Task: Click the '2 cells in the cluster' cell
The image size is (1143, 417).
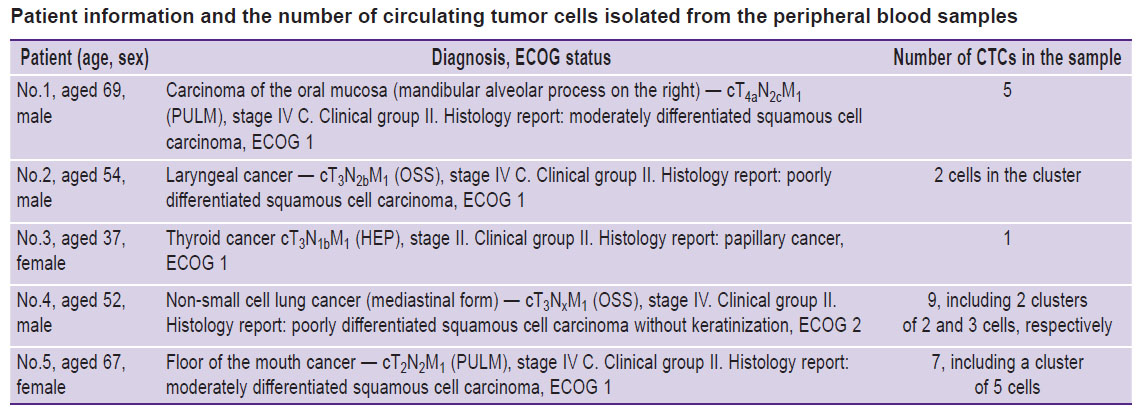Action: (x=1007, y=176)
